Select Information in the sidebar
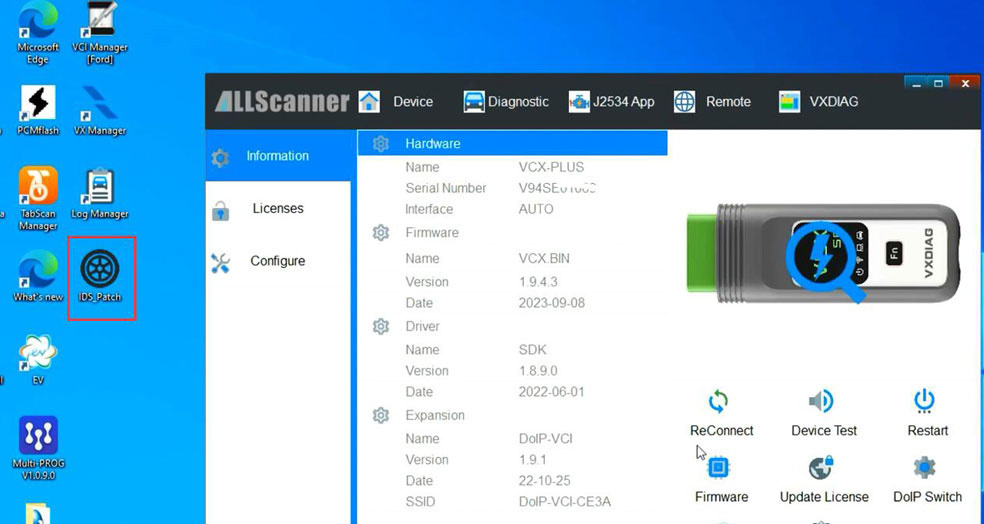 [x=277, y=156]
